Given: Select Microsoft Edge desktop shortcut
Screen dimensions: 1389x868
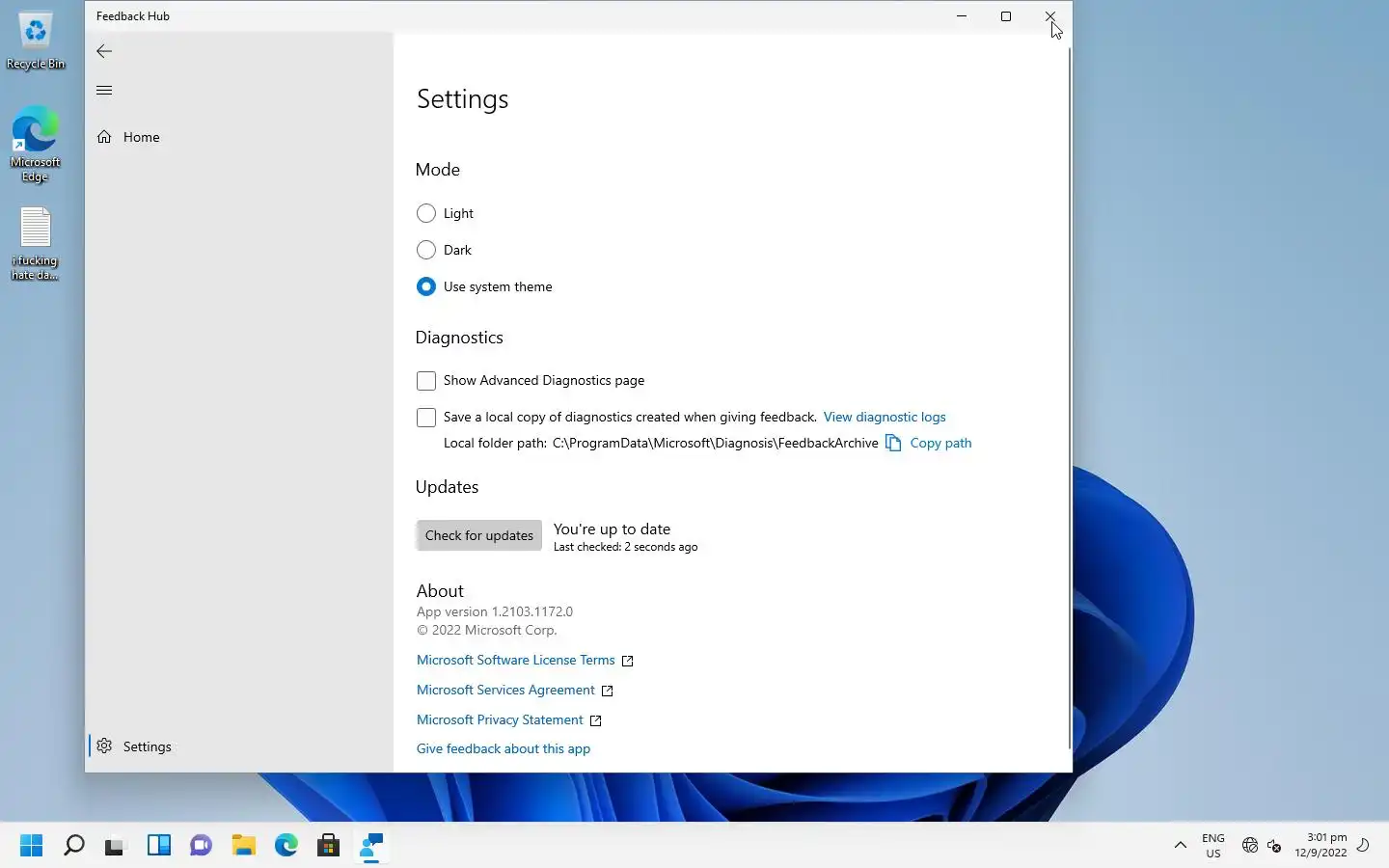Looking at the screenshot, I should [36, 145].
